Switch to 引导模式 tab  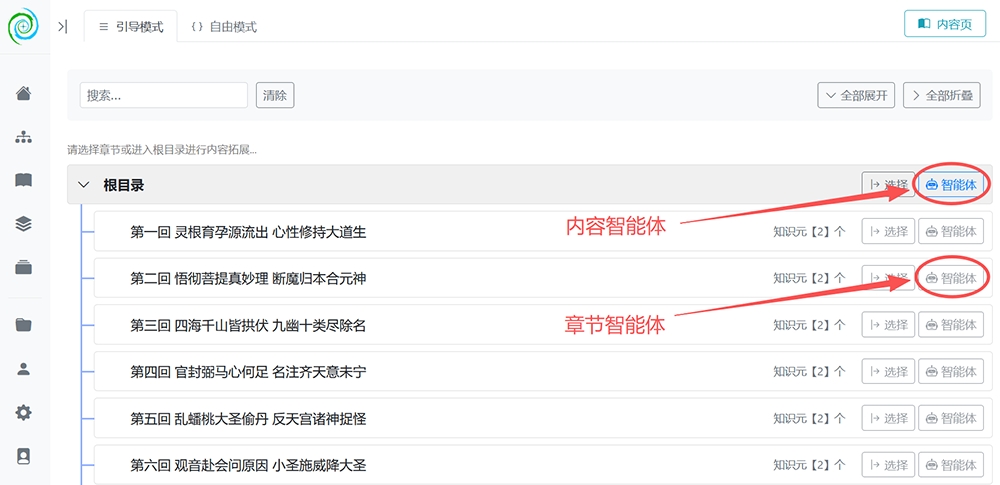tap(131, 27)
